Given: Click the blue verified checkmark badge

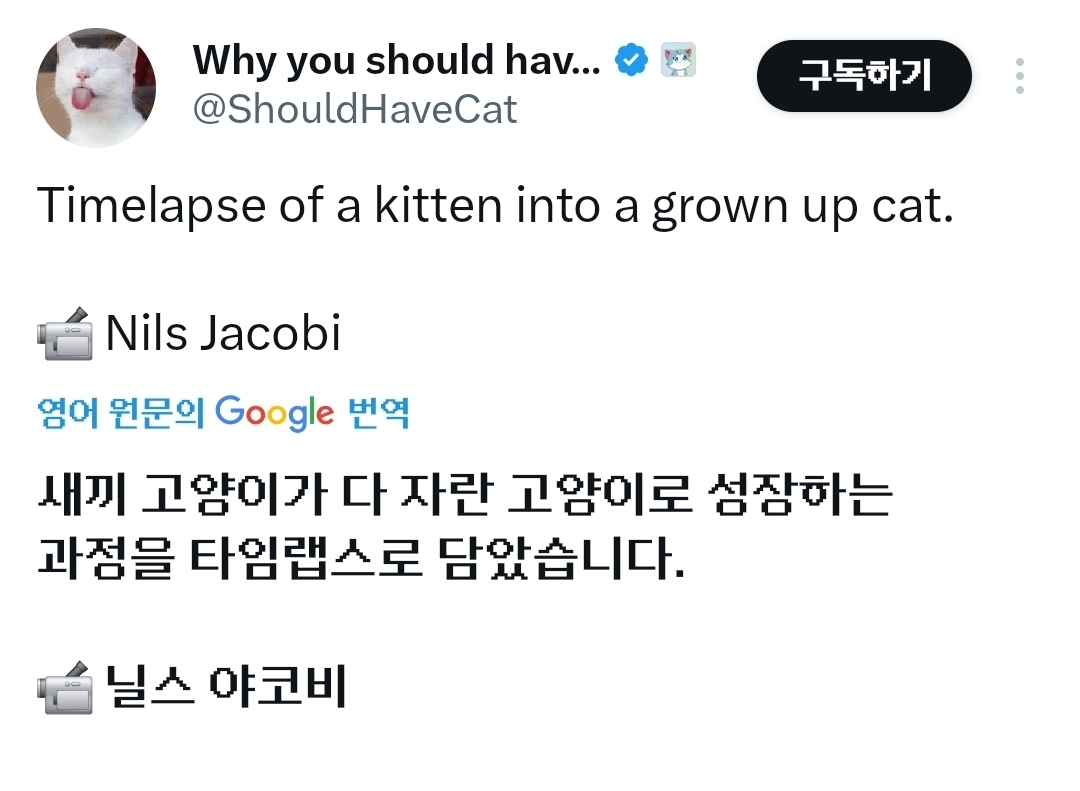Looking at the screenshot, I should point(630,62).
